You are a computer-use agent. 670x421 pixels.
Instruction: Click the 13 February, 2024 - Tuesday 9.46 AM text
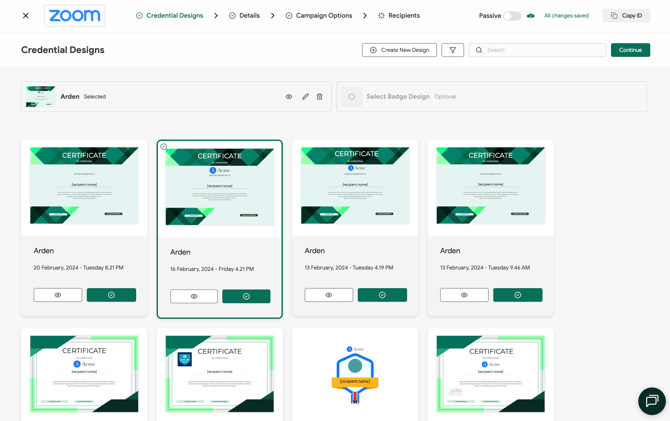point(485,268)
